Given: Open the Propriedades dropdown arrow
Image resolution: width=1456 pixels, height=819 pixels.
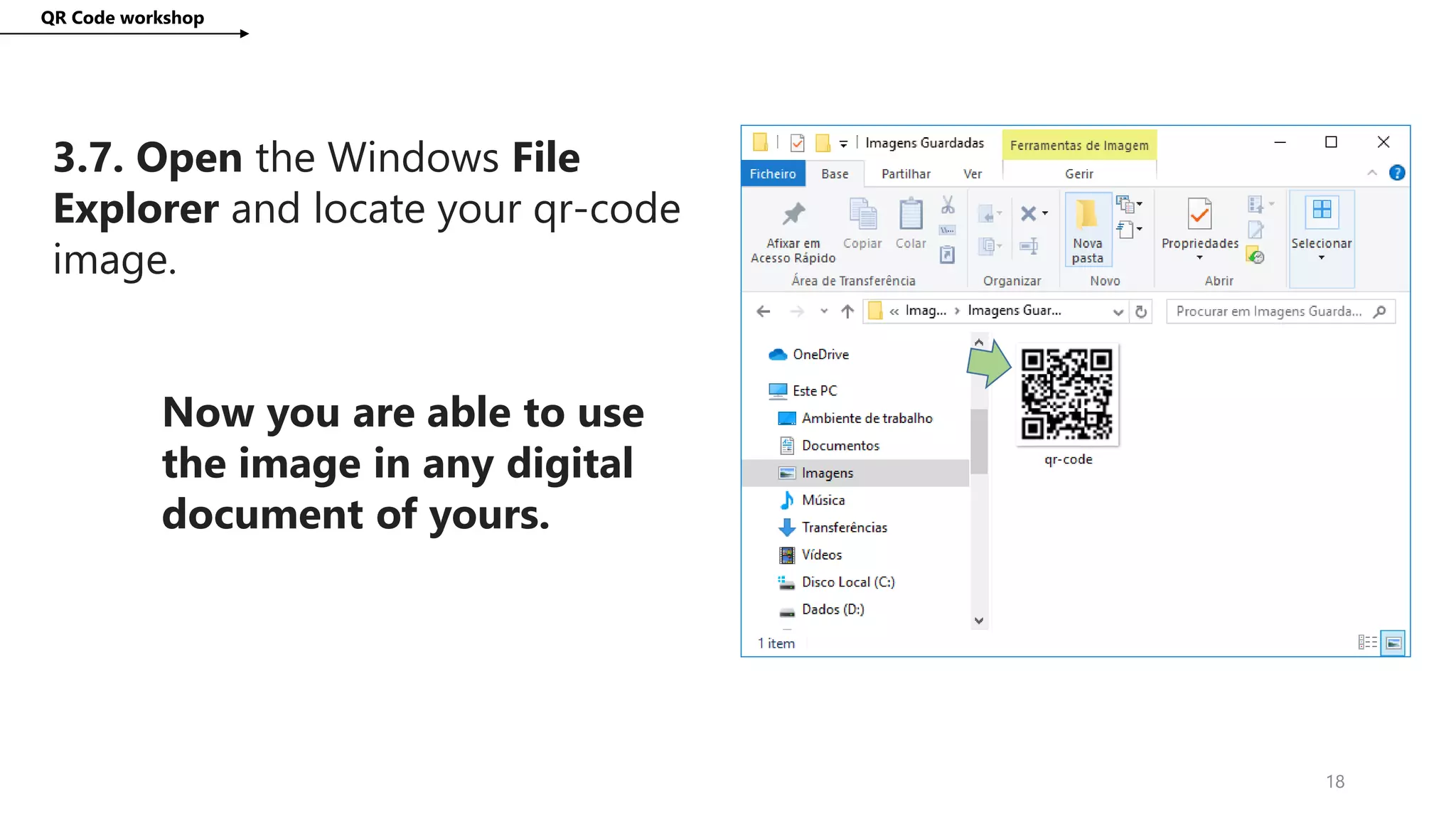Looking at the screenshot, I should pyautogui.click(x=1199, y=257).
